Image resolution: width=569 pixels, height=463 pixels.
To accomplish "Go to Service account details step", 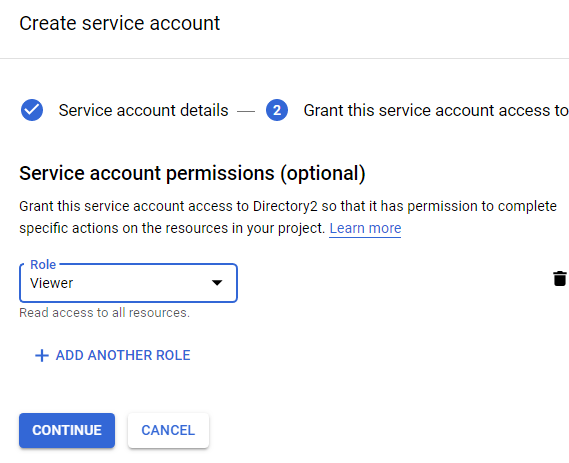I will (x=143, y=110).
